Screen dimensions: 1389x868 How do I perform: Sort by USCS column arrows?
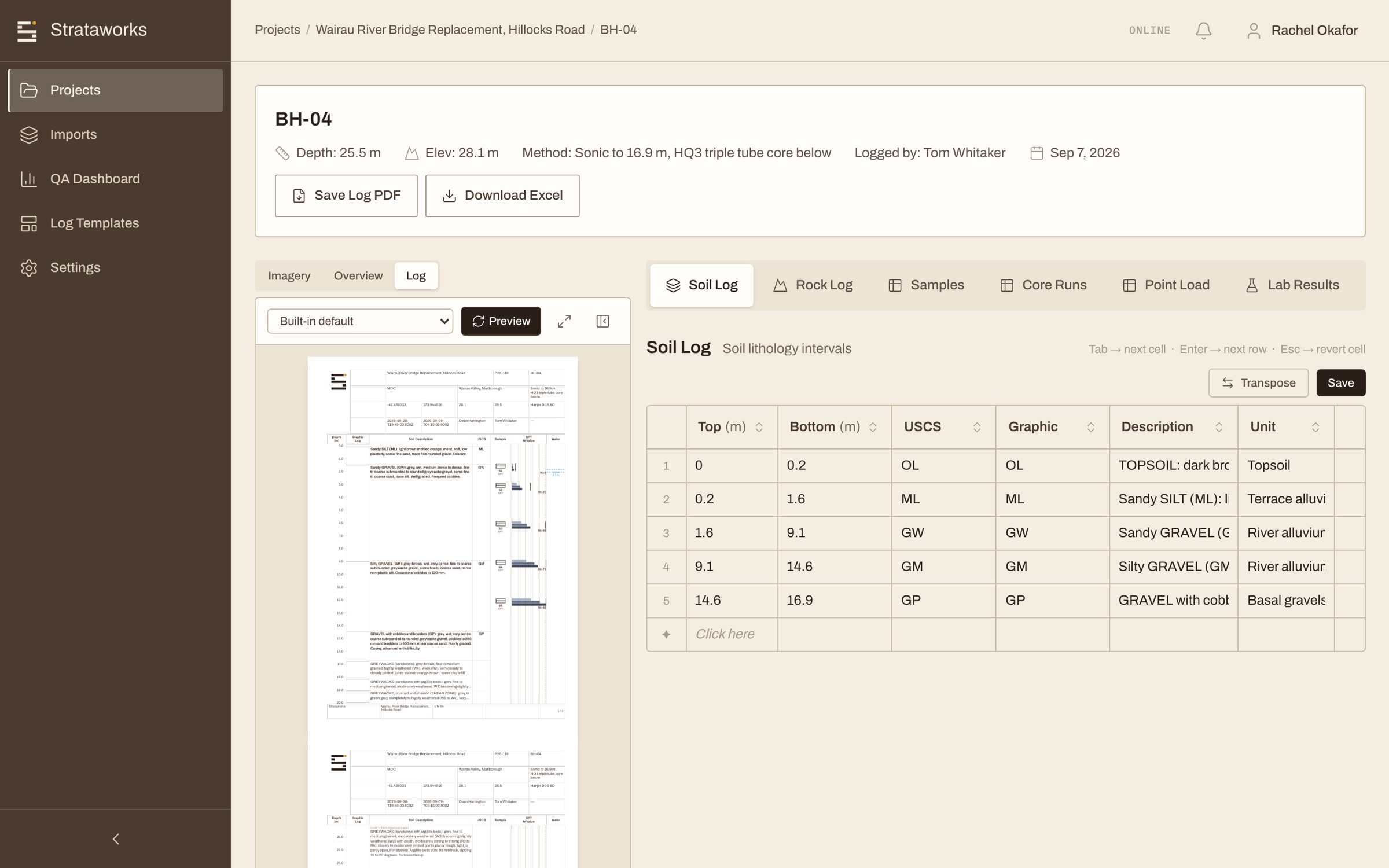tap(977, 427)
